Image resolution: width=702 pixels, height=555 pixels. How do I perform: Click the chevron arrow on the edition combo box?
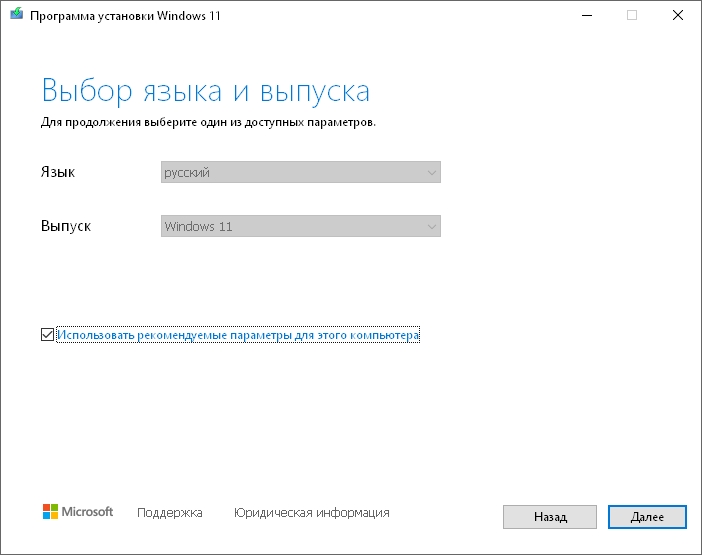[431, 226]
